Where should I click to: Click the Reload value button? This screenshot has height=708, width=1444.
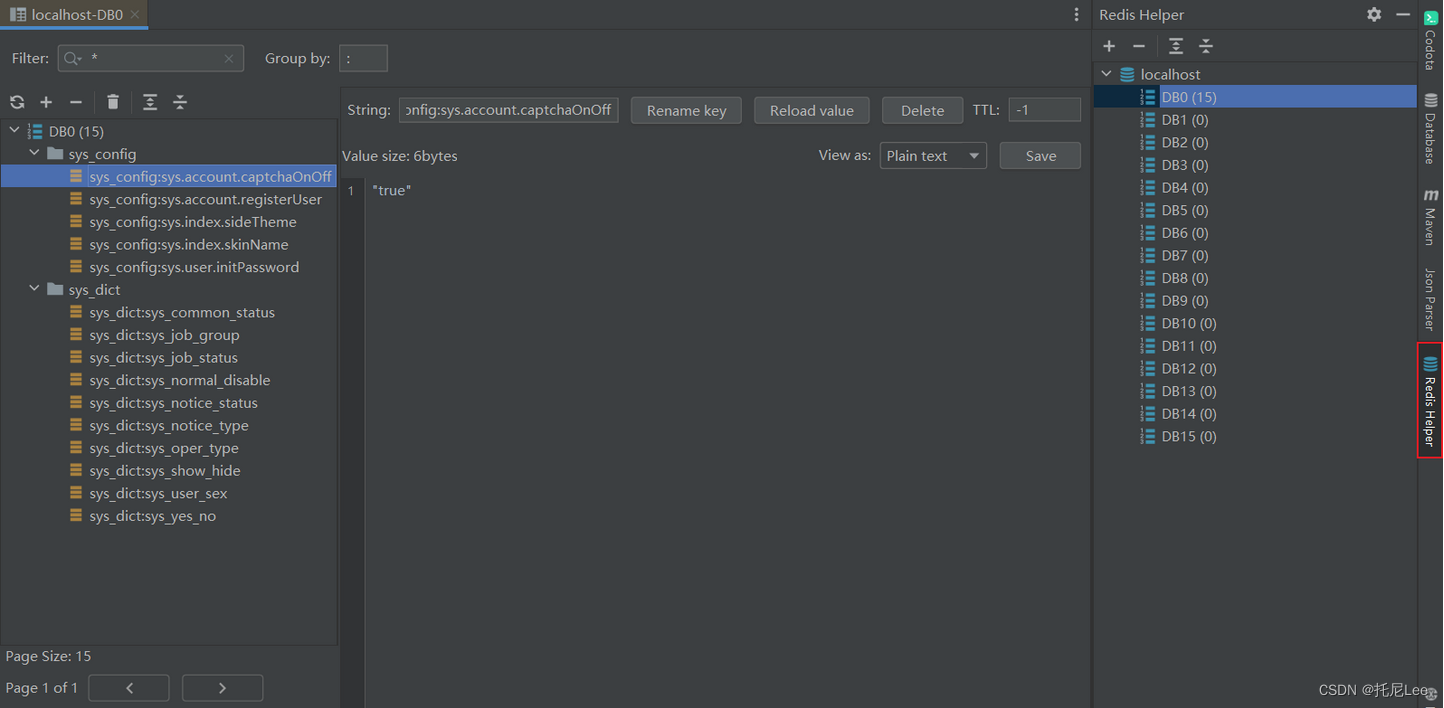pyautogui.click(x=811, y=110)
